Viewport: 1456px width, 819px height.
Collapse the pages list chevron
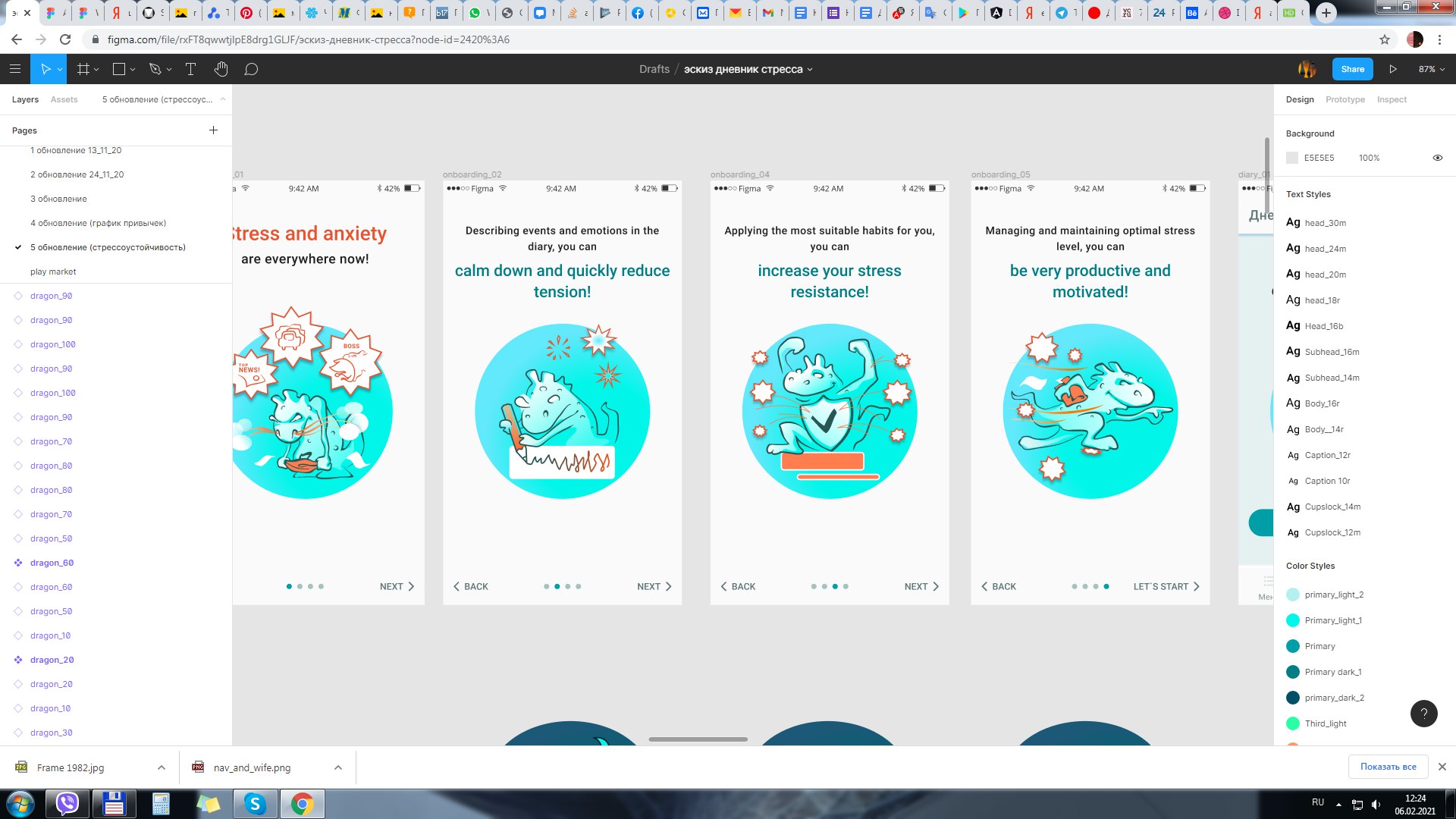point(222,99)
